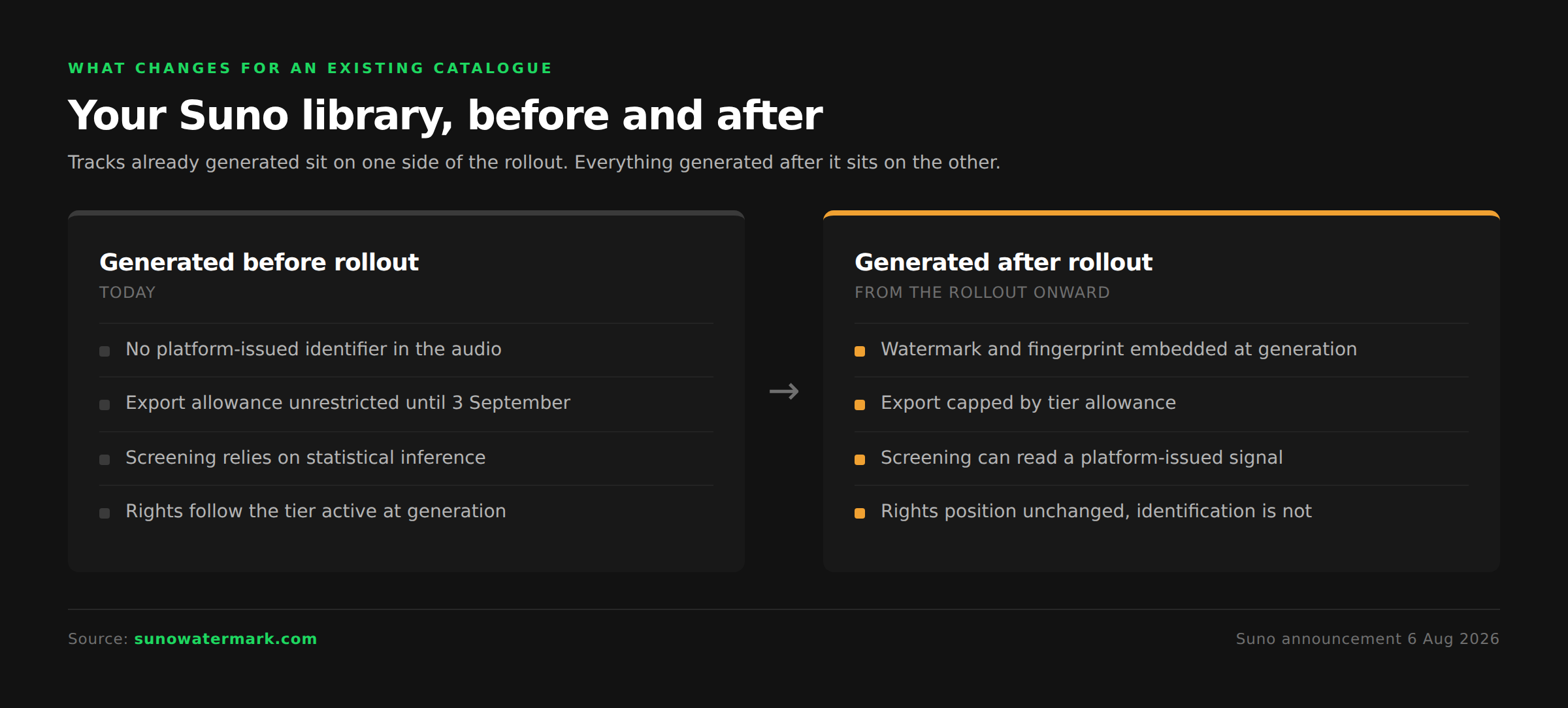This screenshot has height=708, width=1568.
Task: Select the 'Your Suno library, before and after' title
Action: pyautogui.click(x=446, y=116)
